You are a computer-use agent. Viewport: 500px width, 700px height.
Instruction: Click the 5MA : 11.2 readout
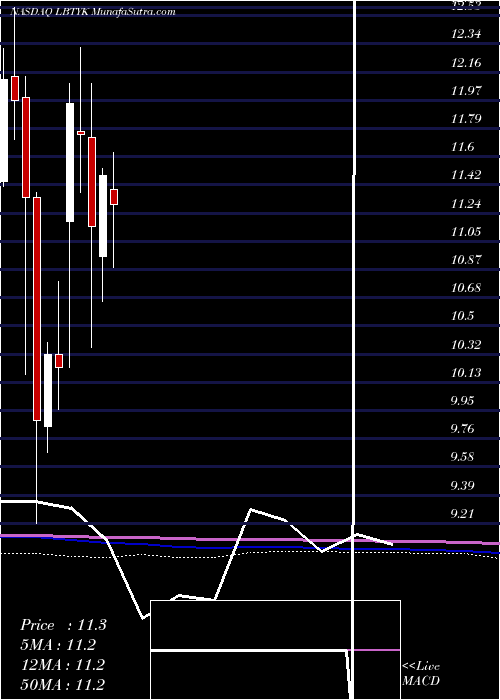coord(58,645)
